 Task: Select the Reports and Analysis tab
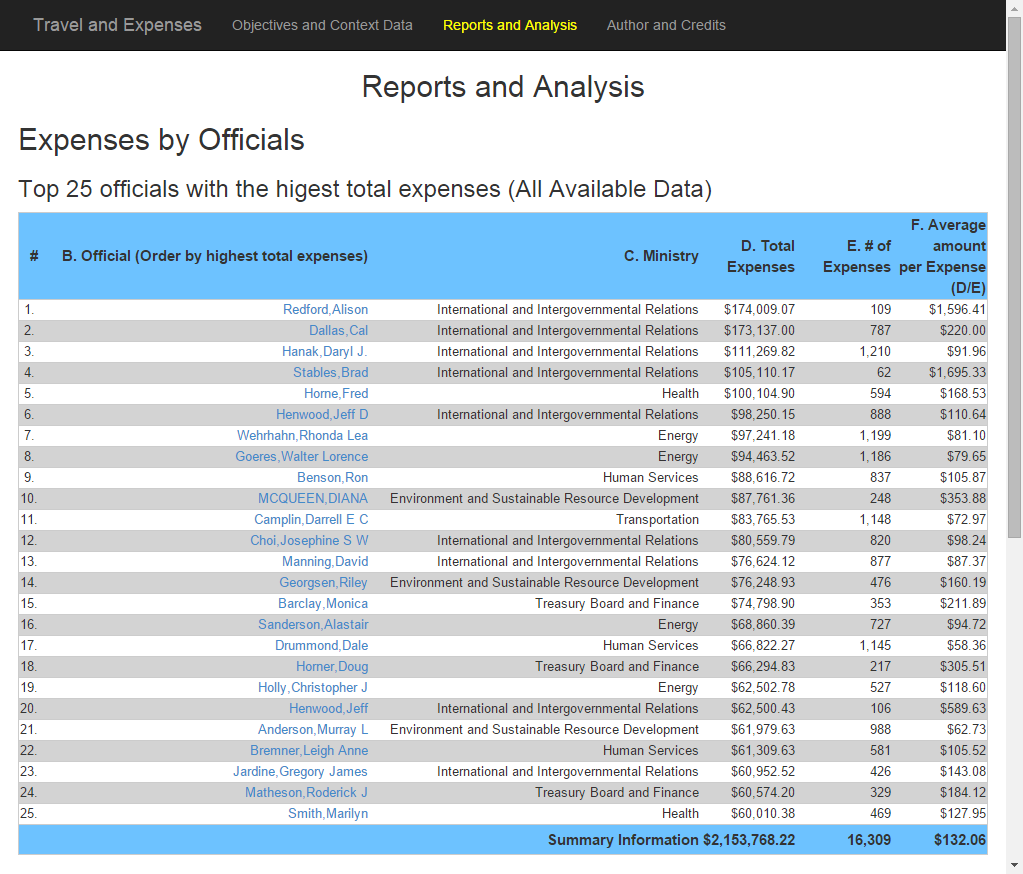click(x=510, y=25)
